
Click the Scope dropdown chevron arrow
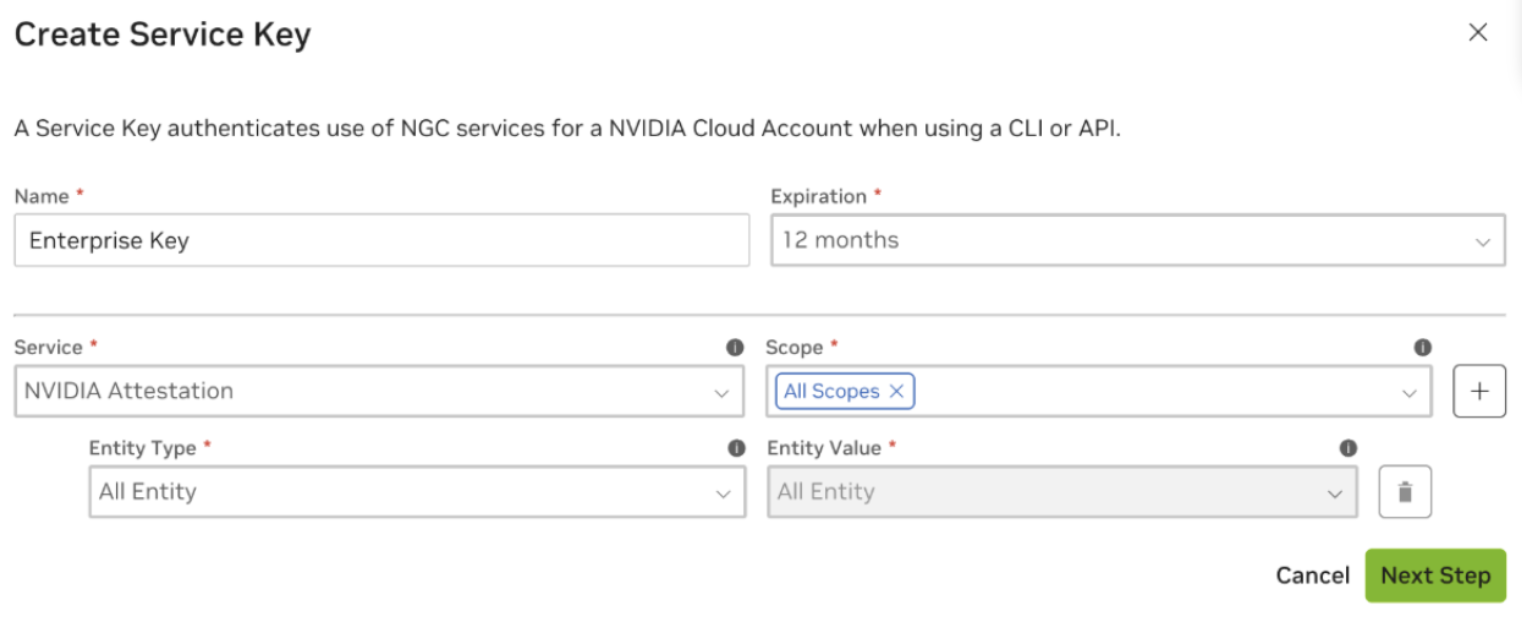tap(1409, 393)
